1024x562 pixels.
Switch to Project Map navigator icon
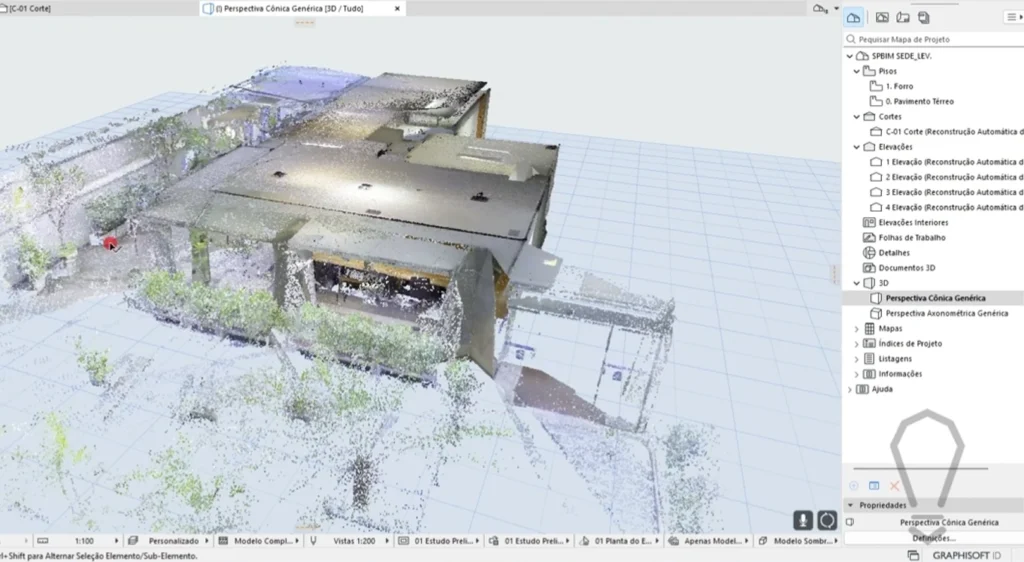pyautogui.click(x=853, y=17)
